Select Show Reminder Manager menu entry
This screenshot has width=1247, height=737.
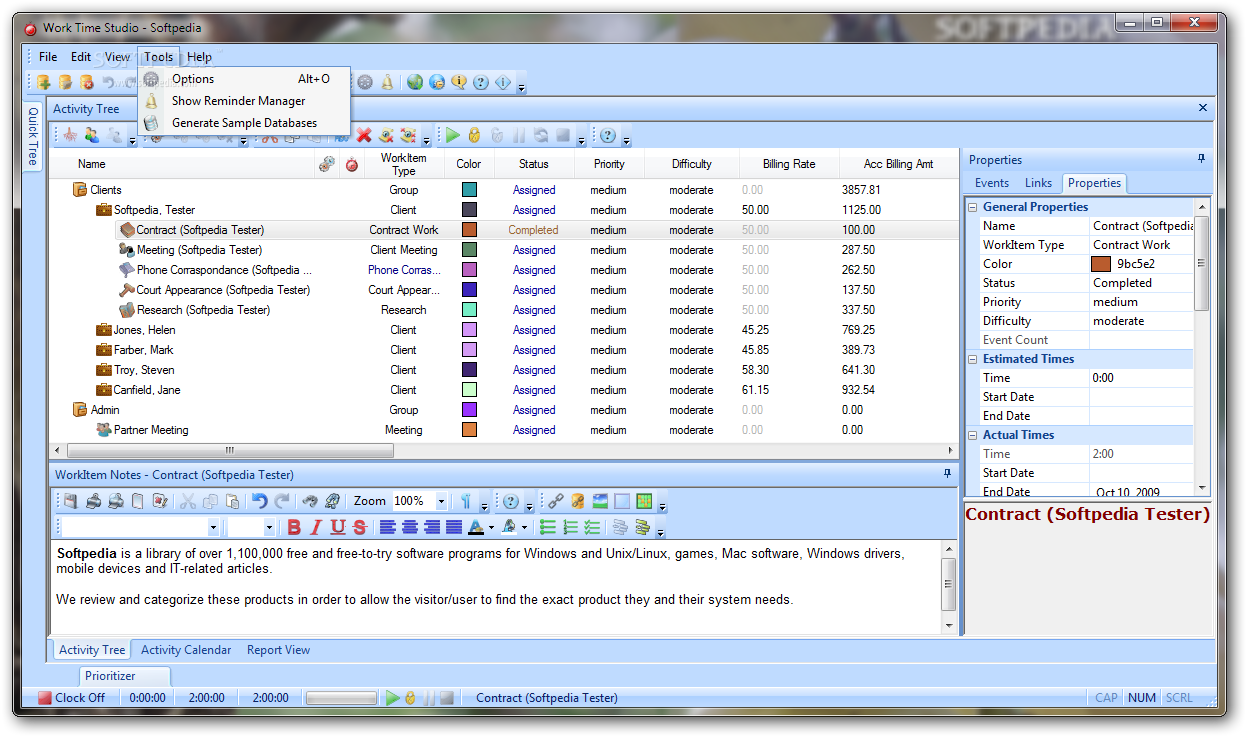[x=245, y=101]
